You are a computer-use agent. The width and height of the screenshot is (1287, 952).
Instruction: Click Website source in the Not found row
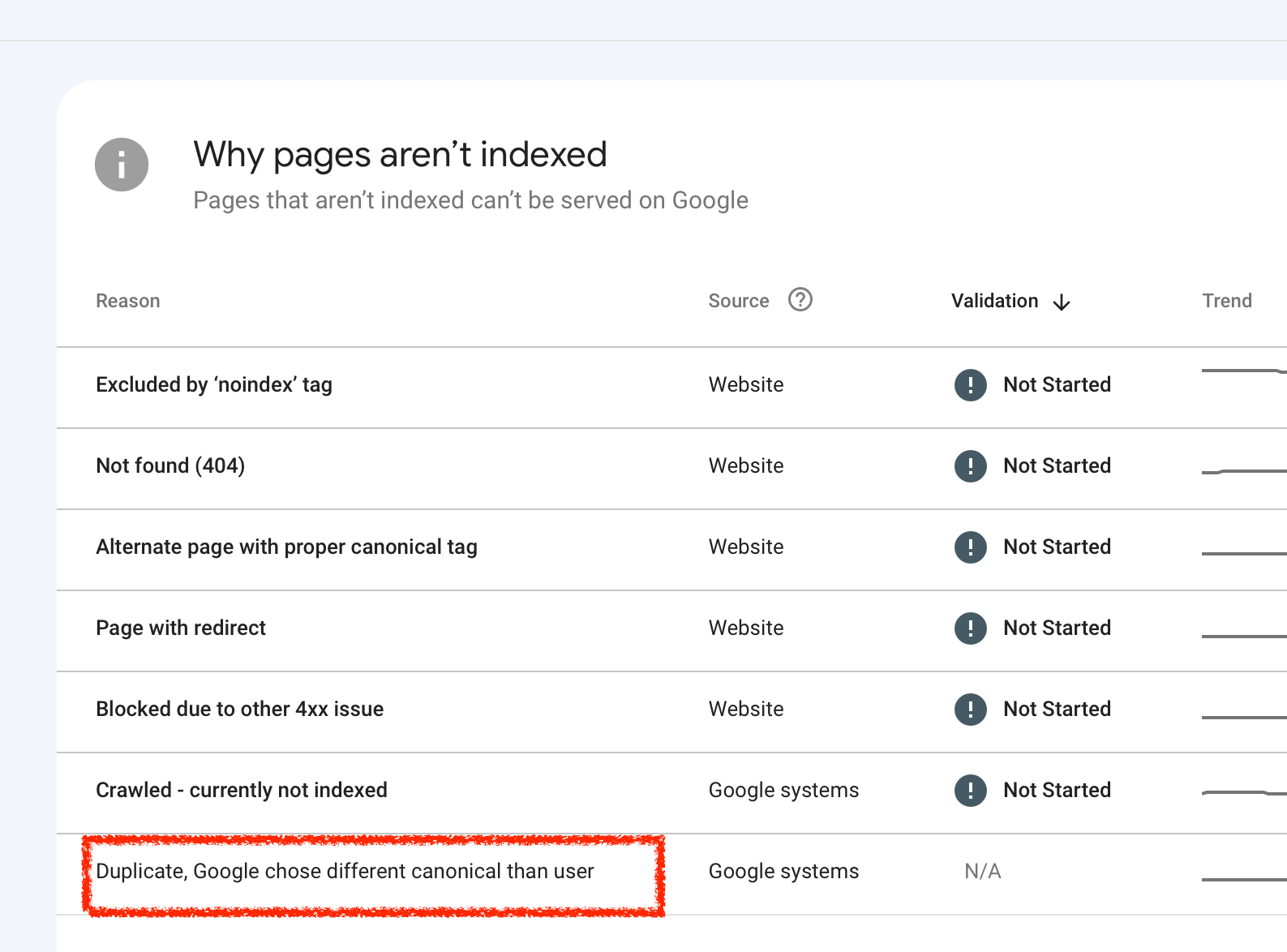(746, 465)
